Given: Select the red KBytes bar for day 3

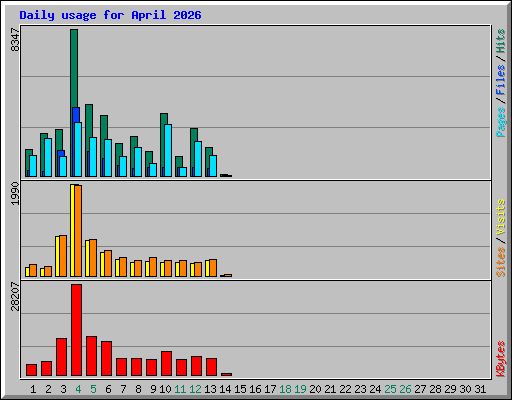Looking at the screenshot, I should pos(61,357).
